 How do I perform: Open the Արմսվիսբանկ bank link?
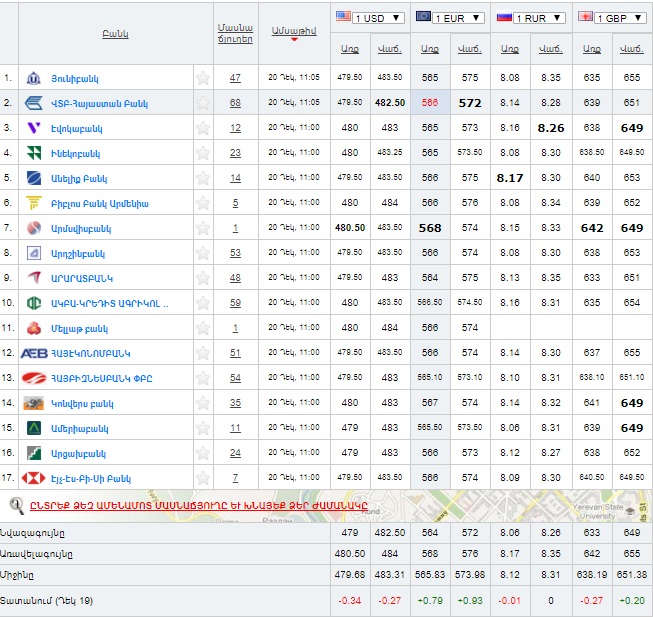point(81,229)
